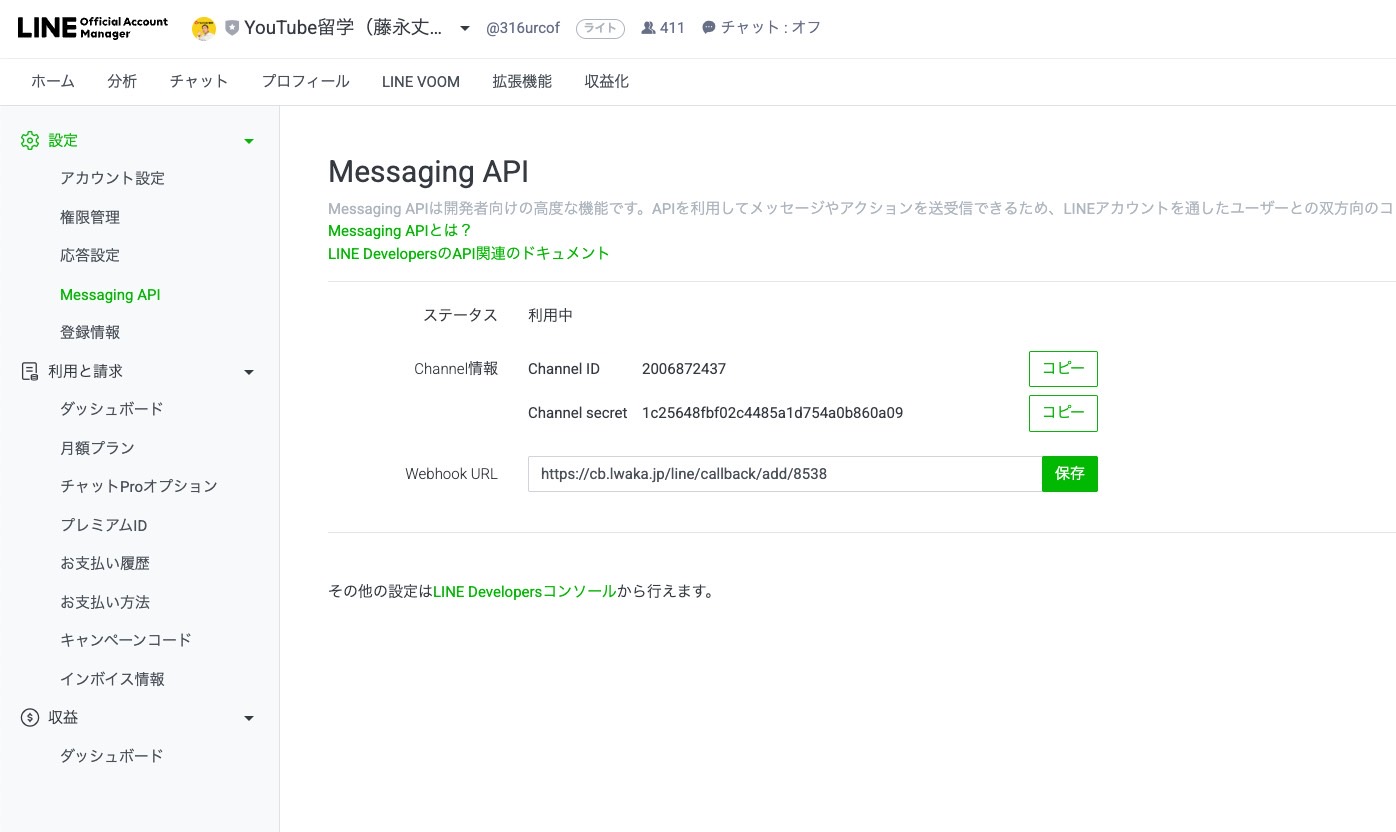The width and height of the screenshot is (1396, 832).
Task: Click the shield badge beside the account name
Action: coord(232,28)
